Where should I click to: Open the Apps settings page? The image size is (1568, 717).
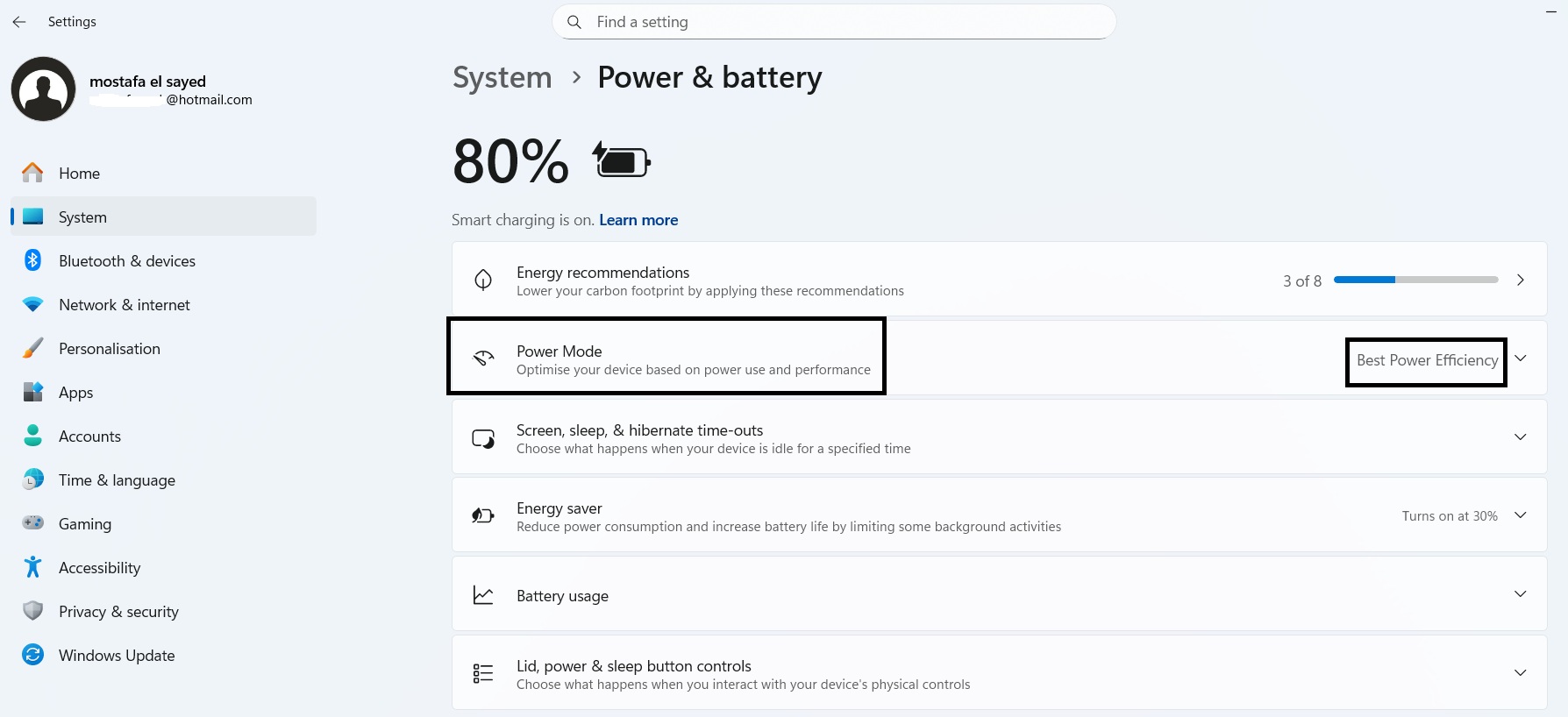(x=75, y=393)
